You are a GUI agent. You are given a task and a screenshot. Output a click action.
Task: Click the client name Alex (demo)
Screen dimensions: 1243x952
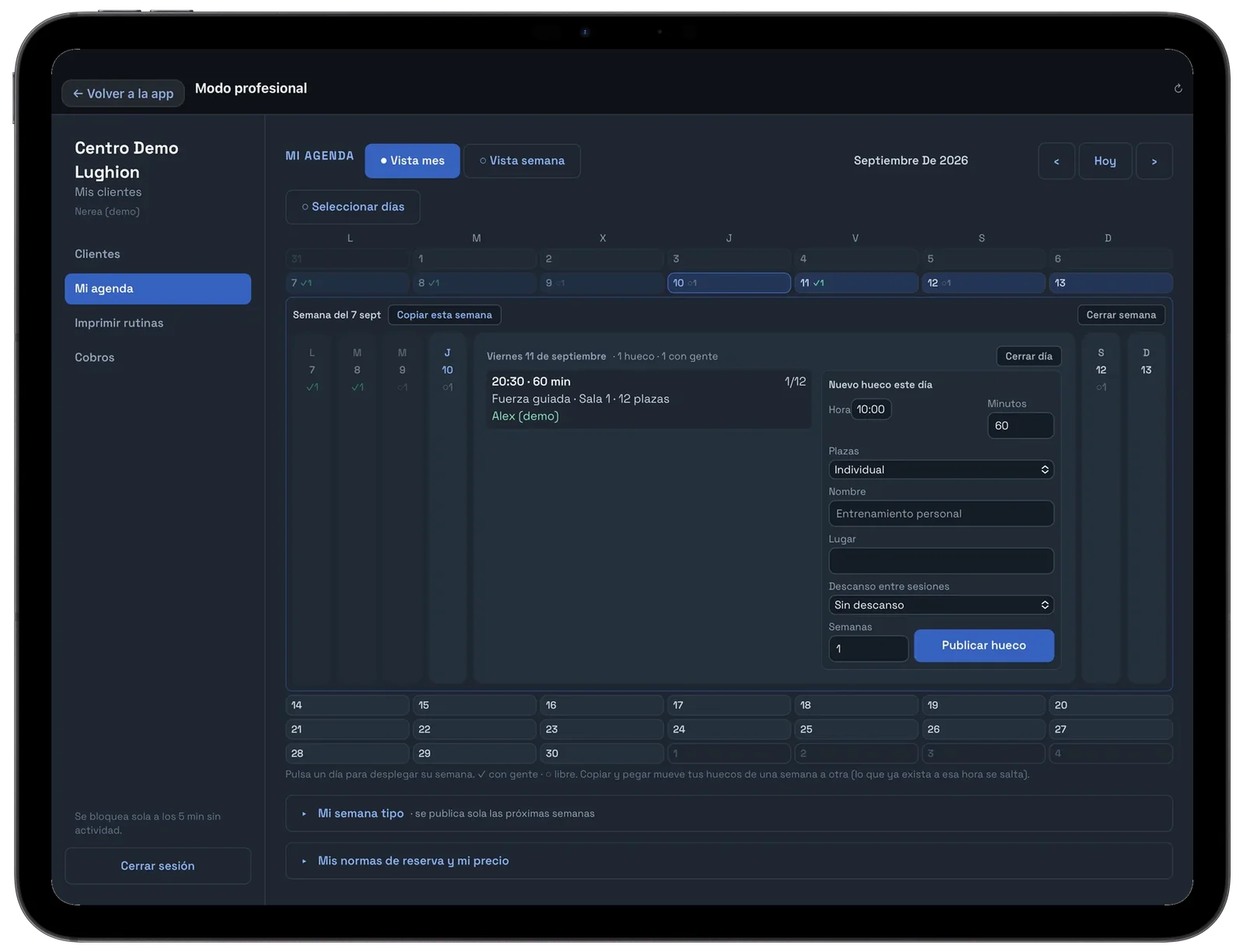(x=525, y=416)
